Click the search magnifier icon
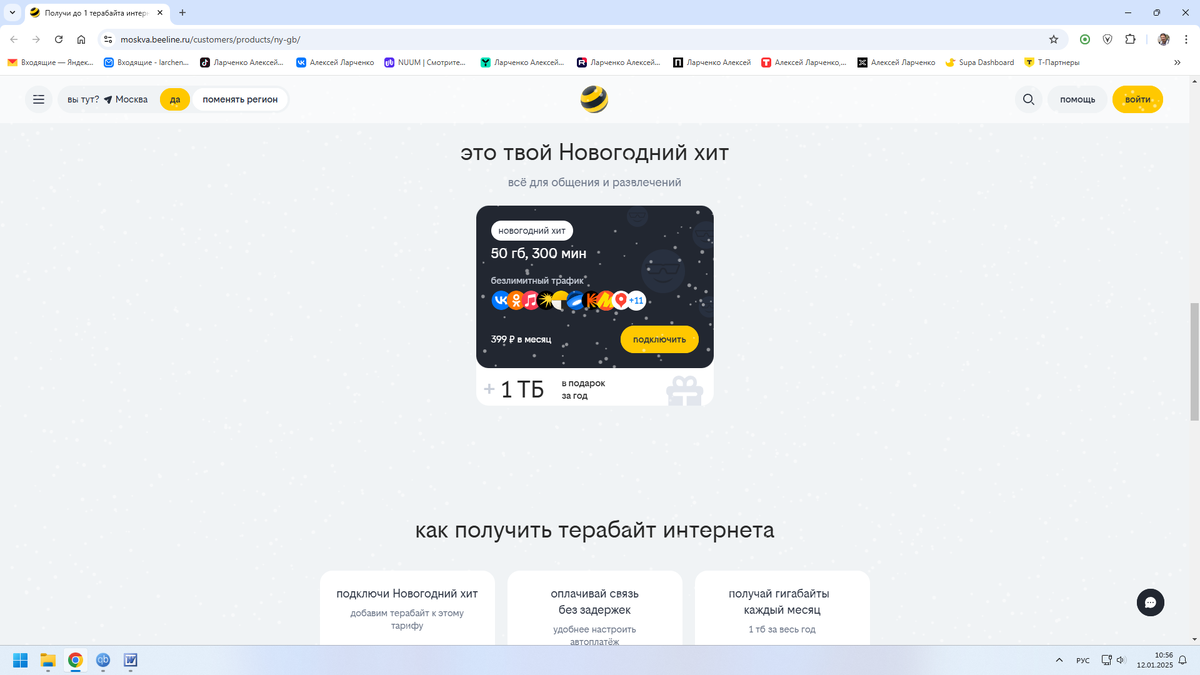The height and width of the screenshot is (675, 1200). (x=1028, y=100)
